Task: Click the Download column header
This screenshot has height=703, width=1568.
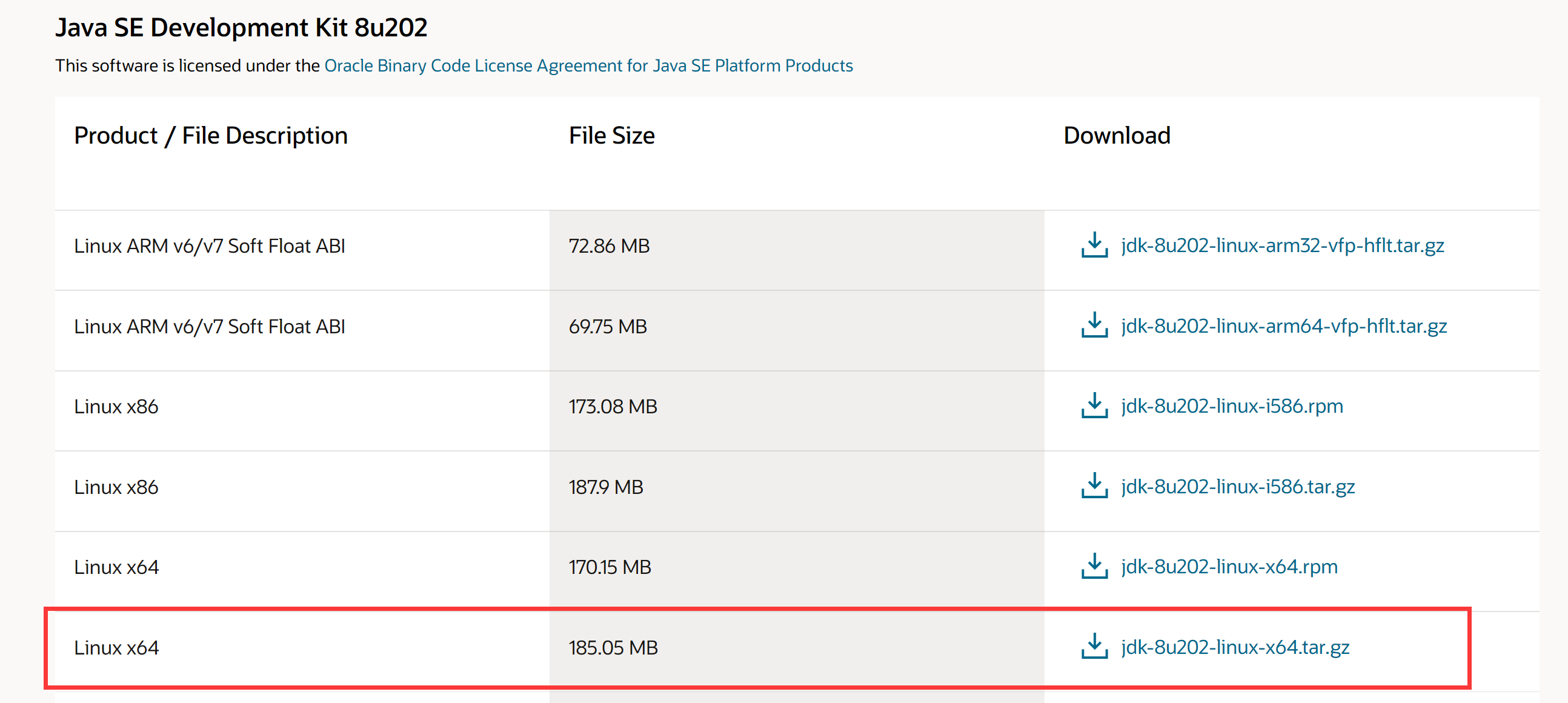Action: coord(1117,135)
